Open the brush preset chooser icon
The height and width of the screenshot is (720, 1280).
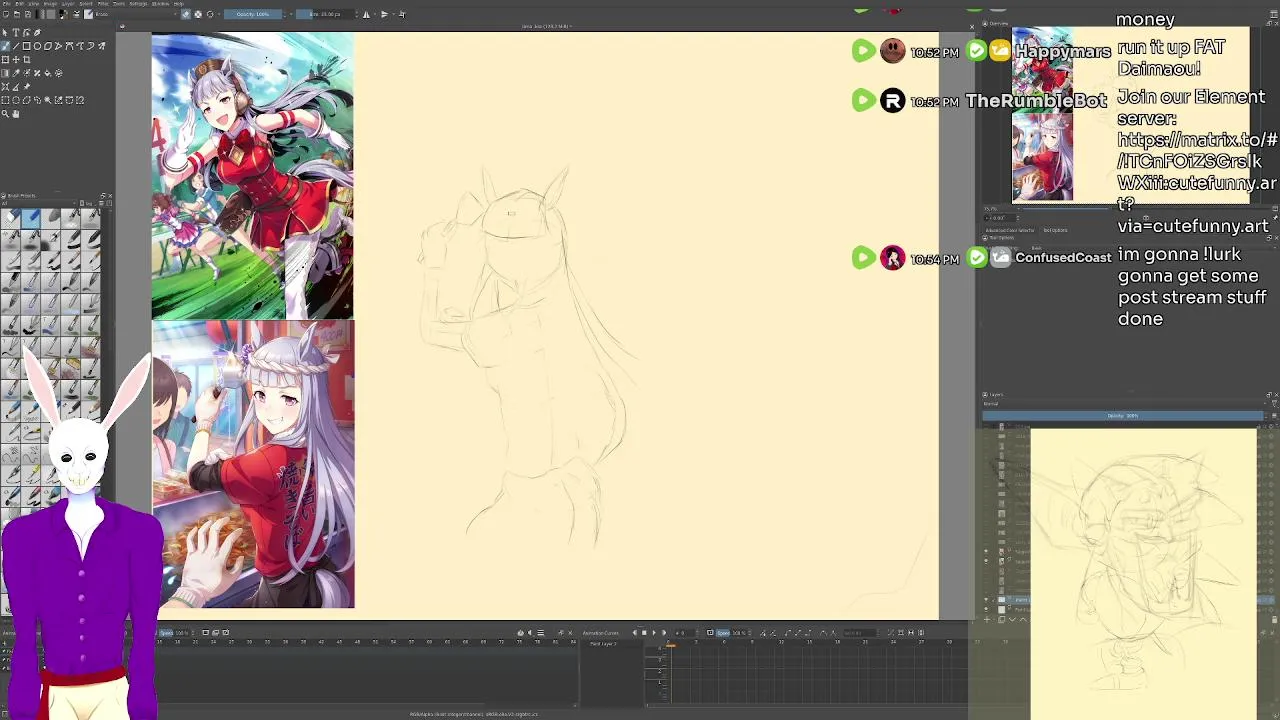point(88,14)
